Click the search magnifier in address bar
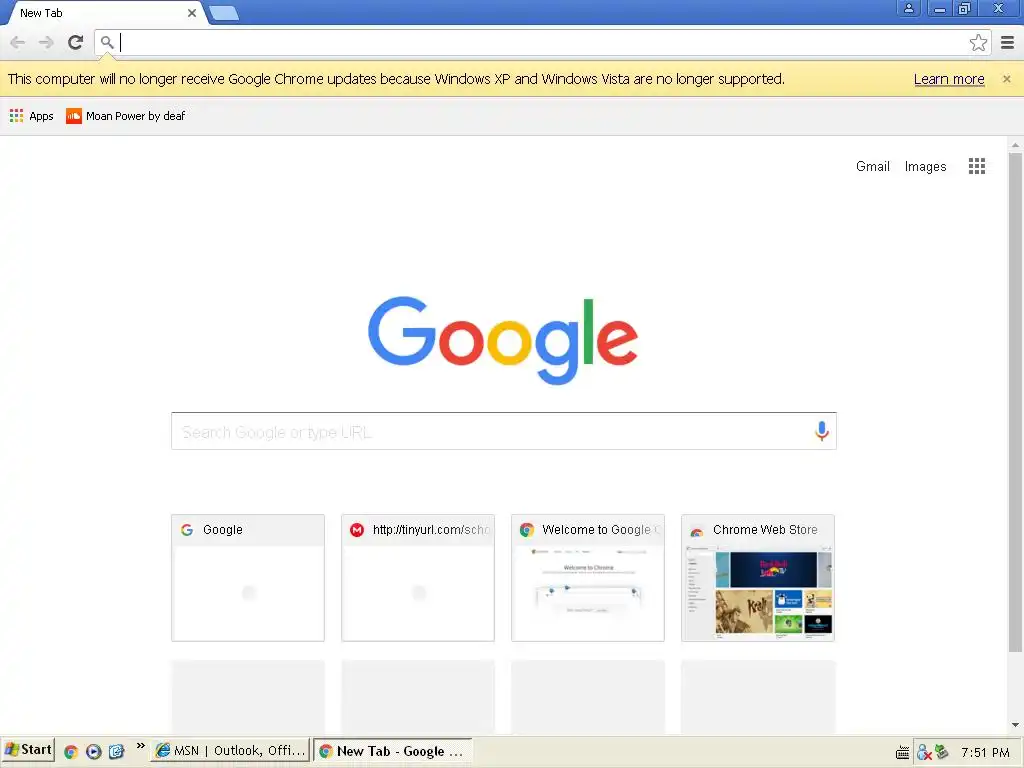This screenshot has height=768, width=1024. pyautogui.click(x=107, y=42)
